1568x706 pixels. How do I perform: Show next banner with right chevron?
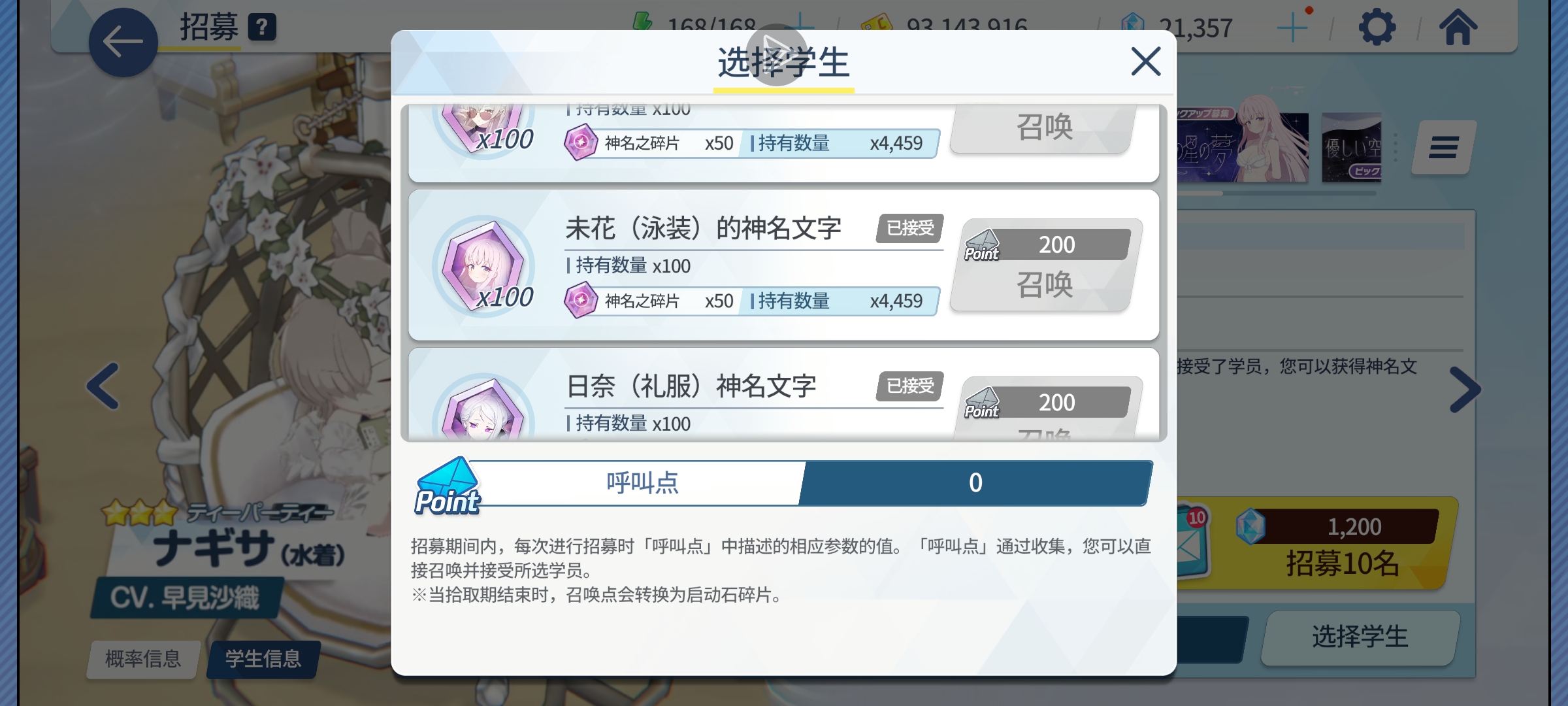tap(1465, 390)
